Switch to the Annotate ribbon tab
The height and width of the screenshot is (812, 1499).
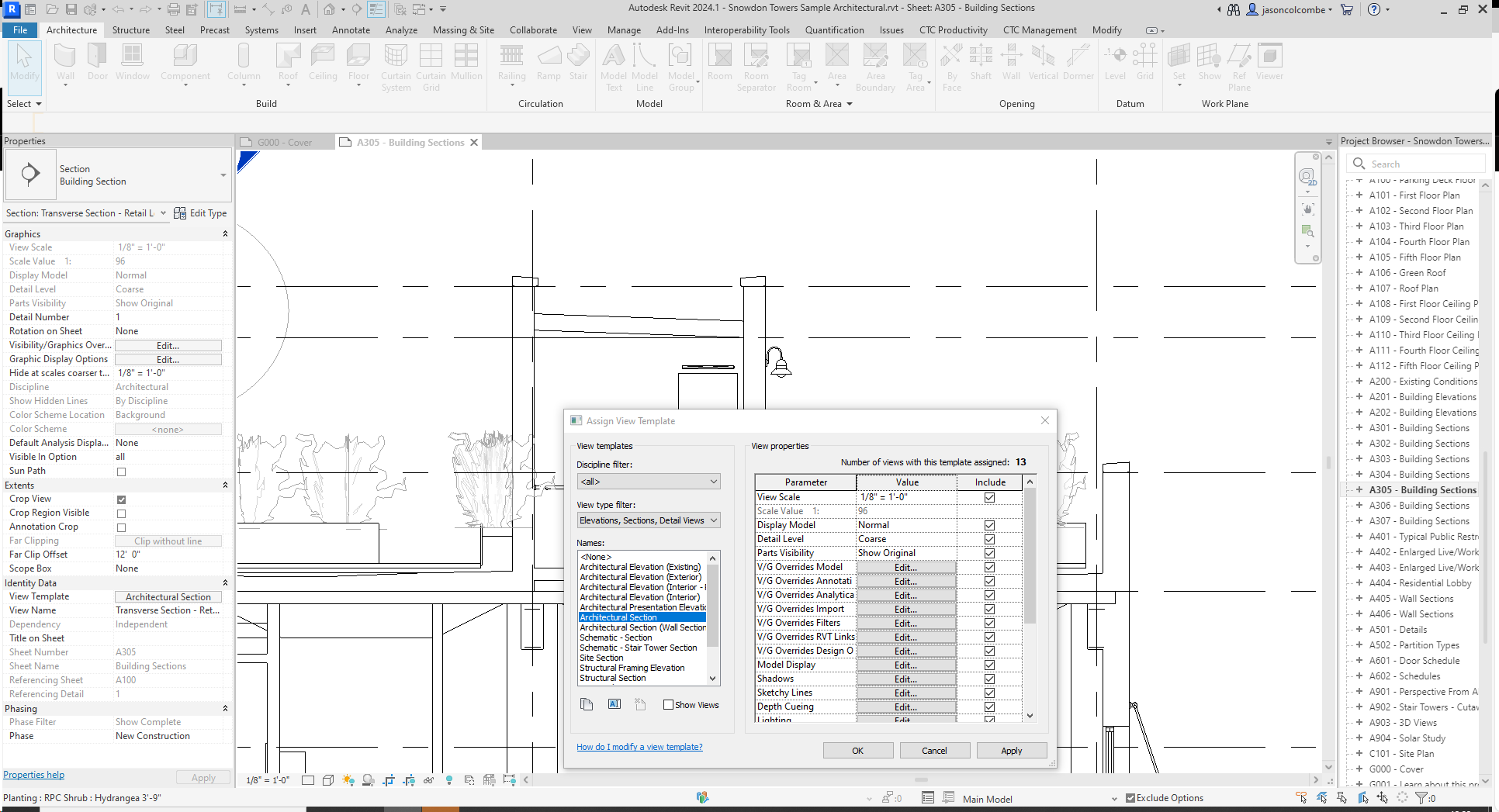pos(351,30)
